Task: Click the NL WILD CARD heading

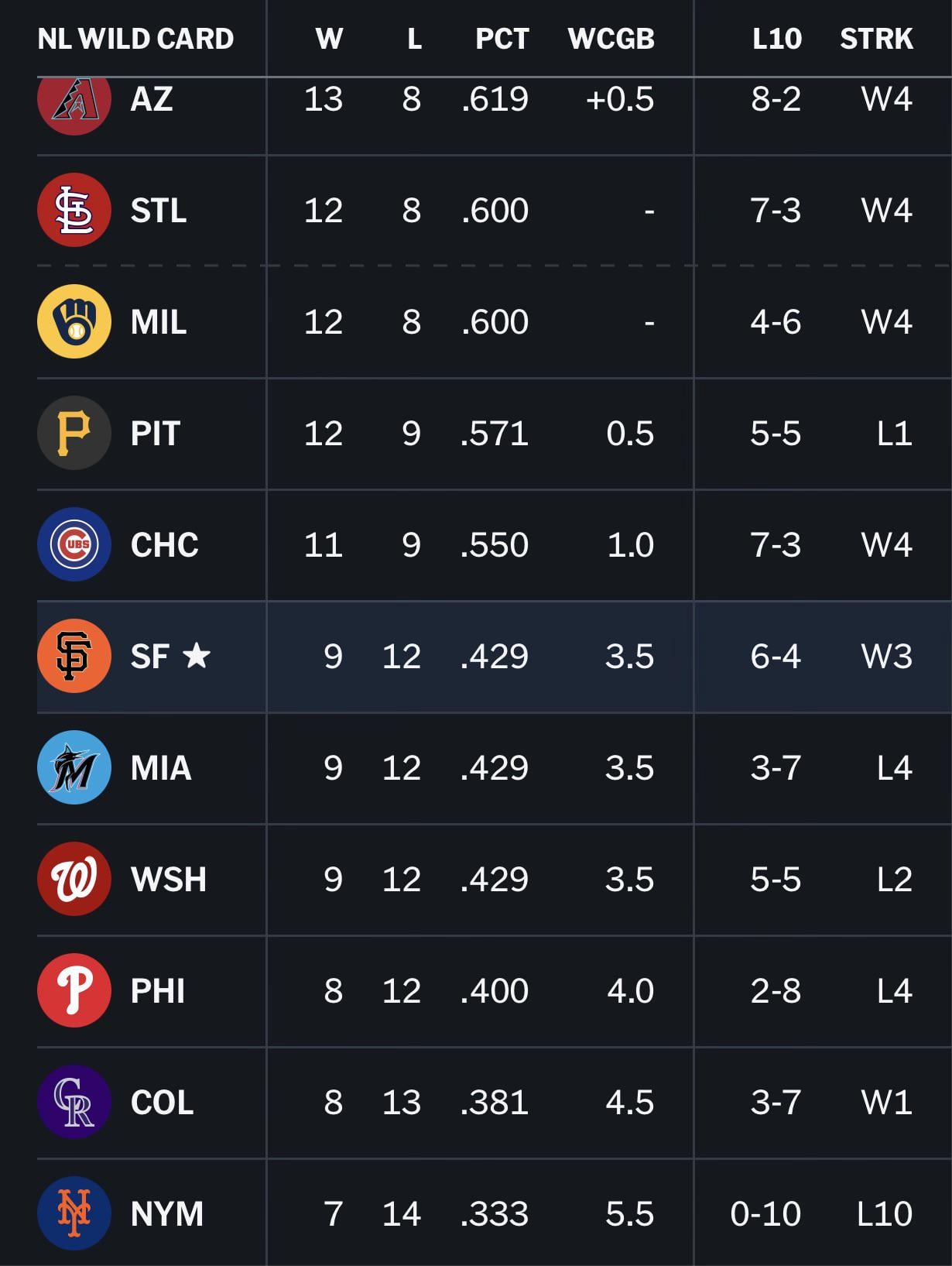Action: tap(135, 39)
